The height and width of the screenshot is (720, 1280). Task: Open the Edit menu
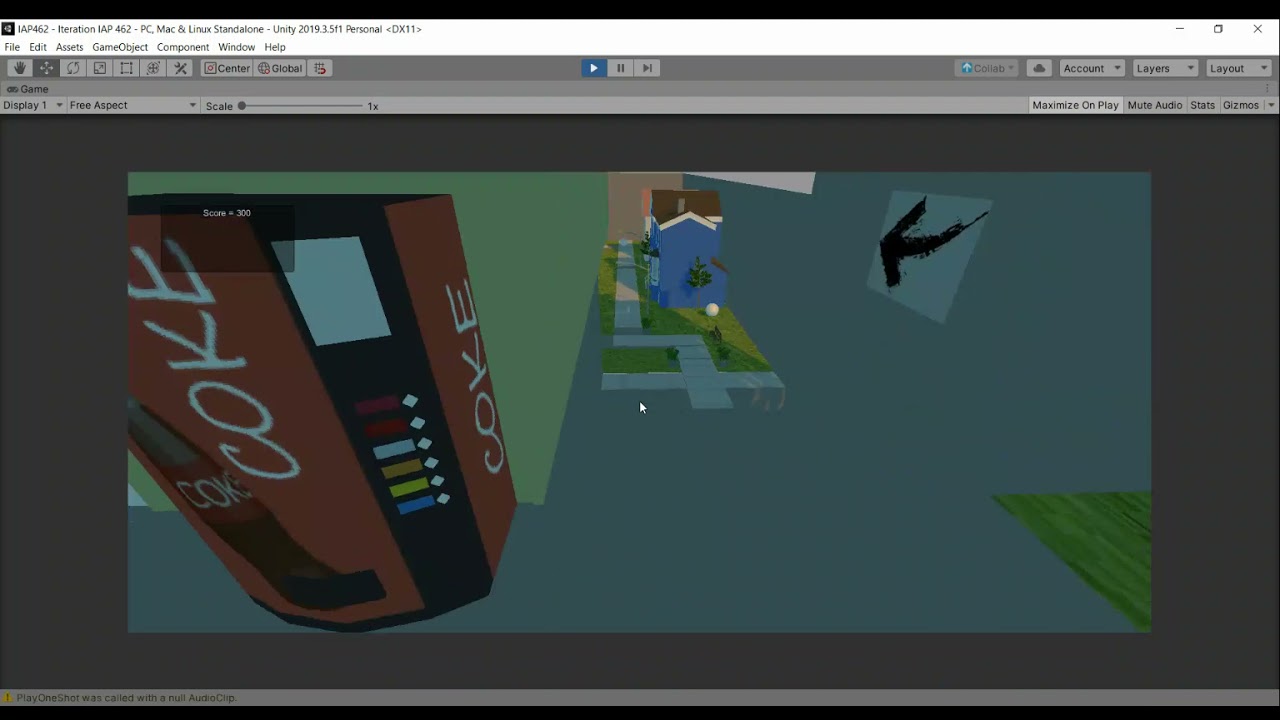[38, 47]
